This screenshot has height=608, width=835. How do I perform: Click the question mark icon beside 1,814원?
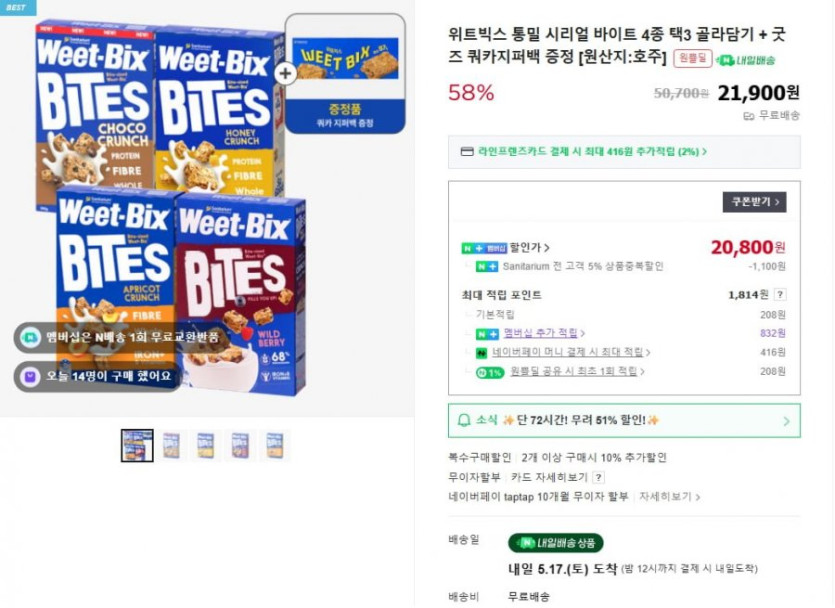pos(780,295)
